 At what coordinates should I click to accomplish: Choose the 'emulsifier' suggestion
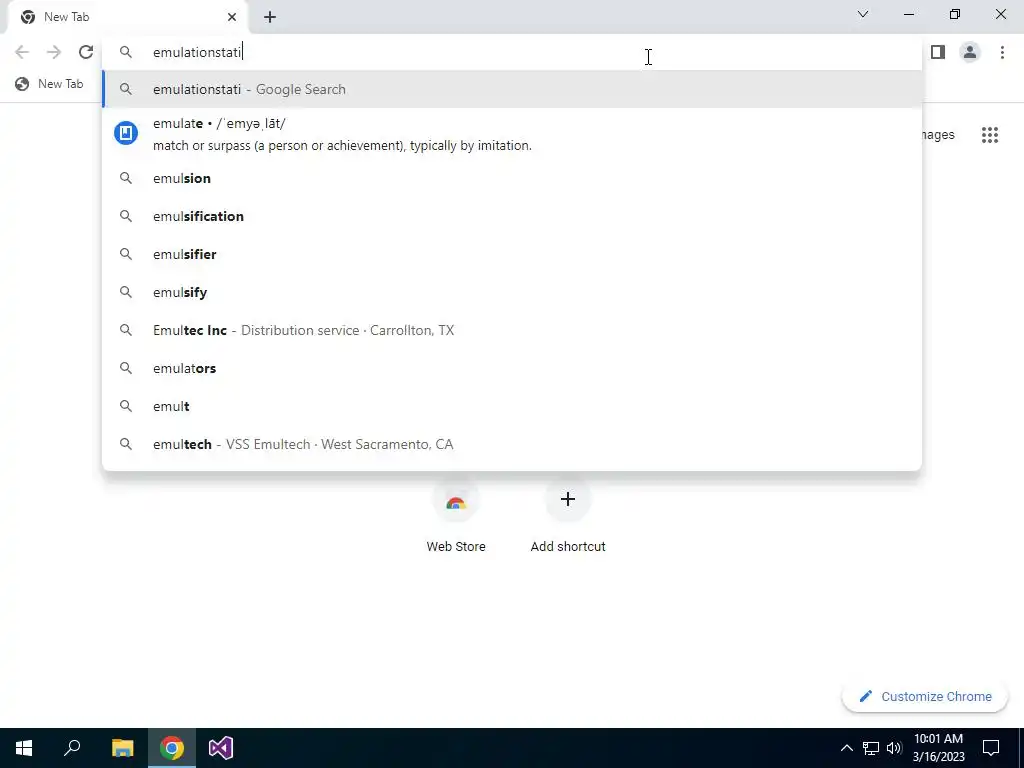(512, 254)
